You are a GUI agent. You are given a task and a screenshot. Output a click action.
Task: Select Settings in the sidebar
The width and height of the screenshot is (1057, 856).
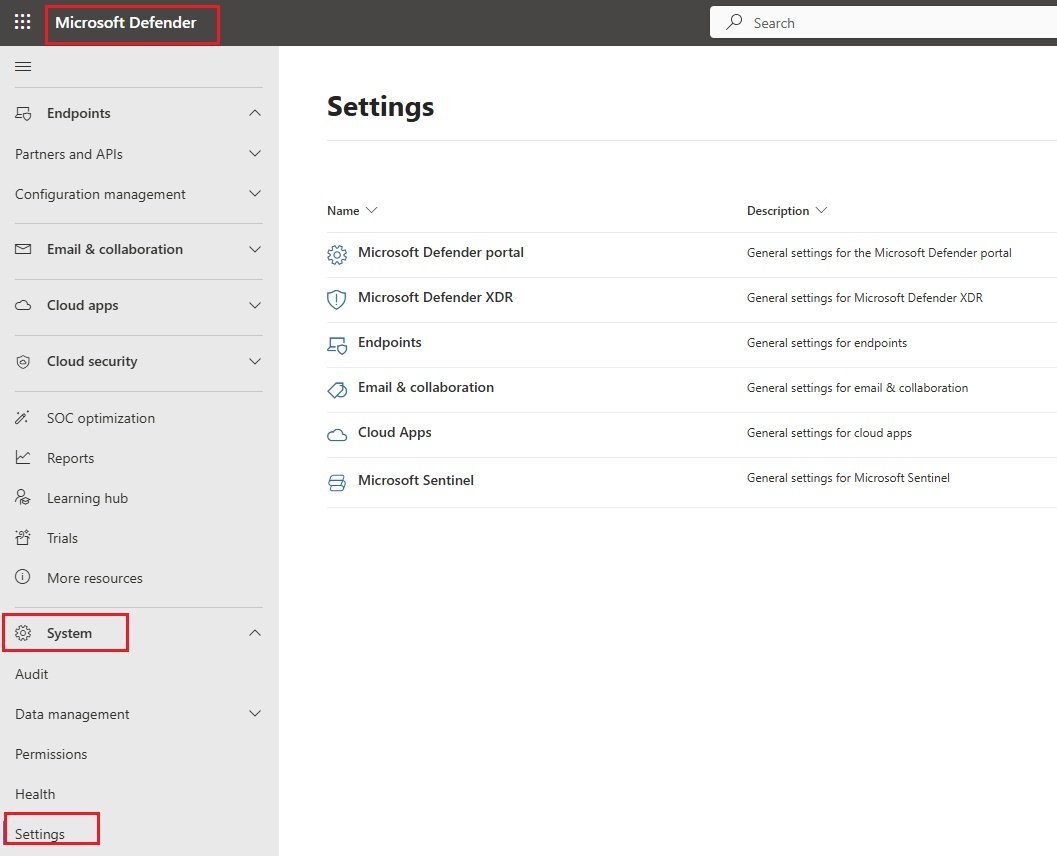click(x=40, y=834)
